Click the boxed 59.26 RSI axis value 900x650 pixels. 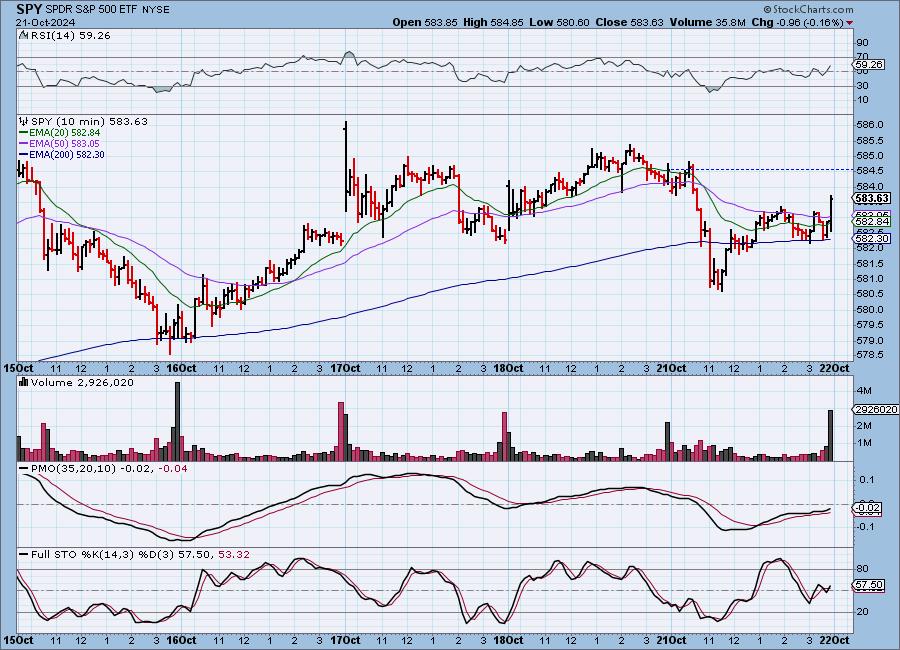pos(869,64)
